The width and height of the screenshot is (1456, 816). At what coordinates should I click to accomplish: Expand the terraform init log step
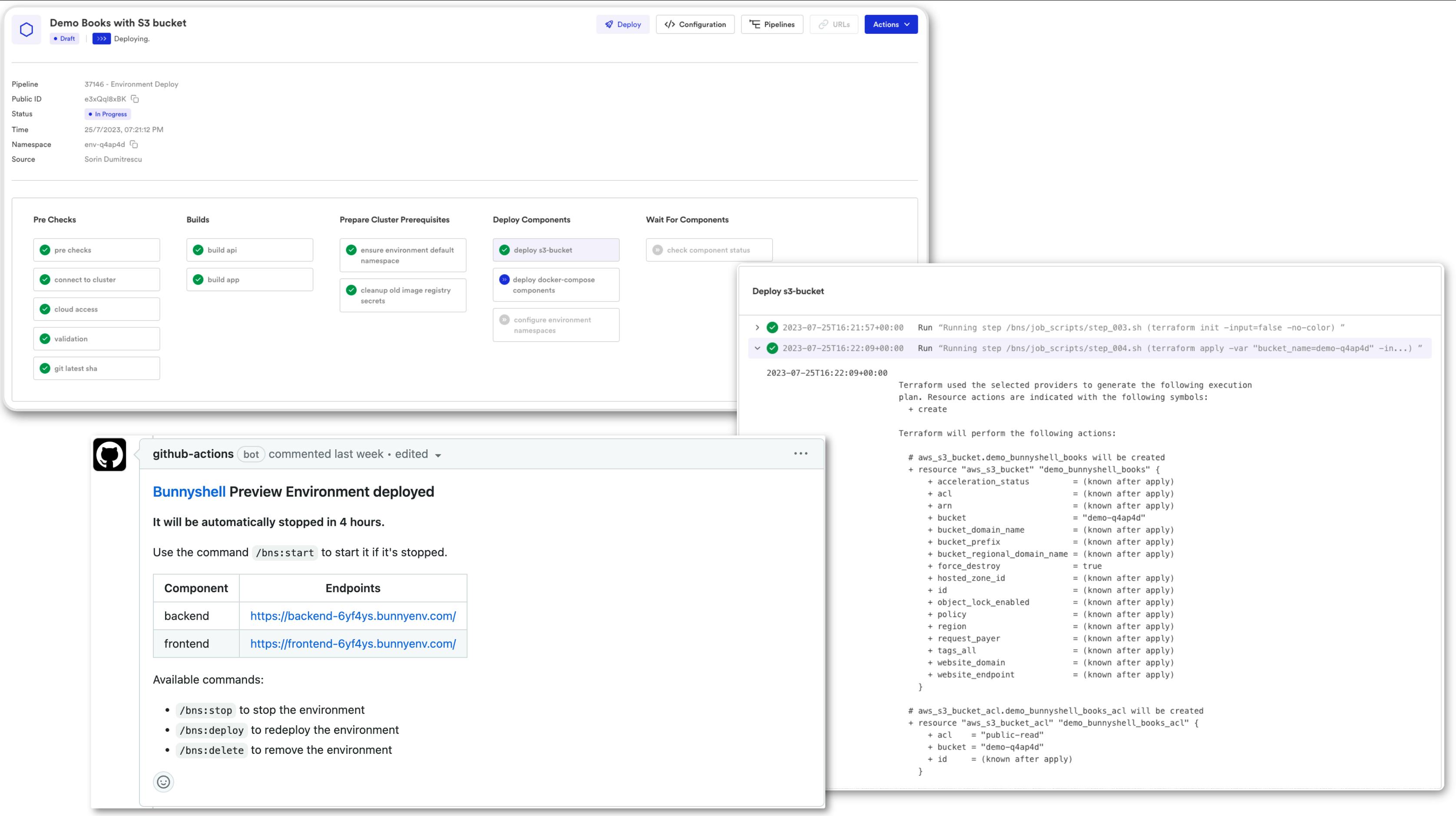point(758,328)
